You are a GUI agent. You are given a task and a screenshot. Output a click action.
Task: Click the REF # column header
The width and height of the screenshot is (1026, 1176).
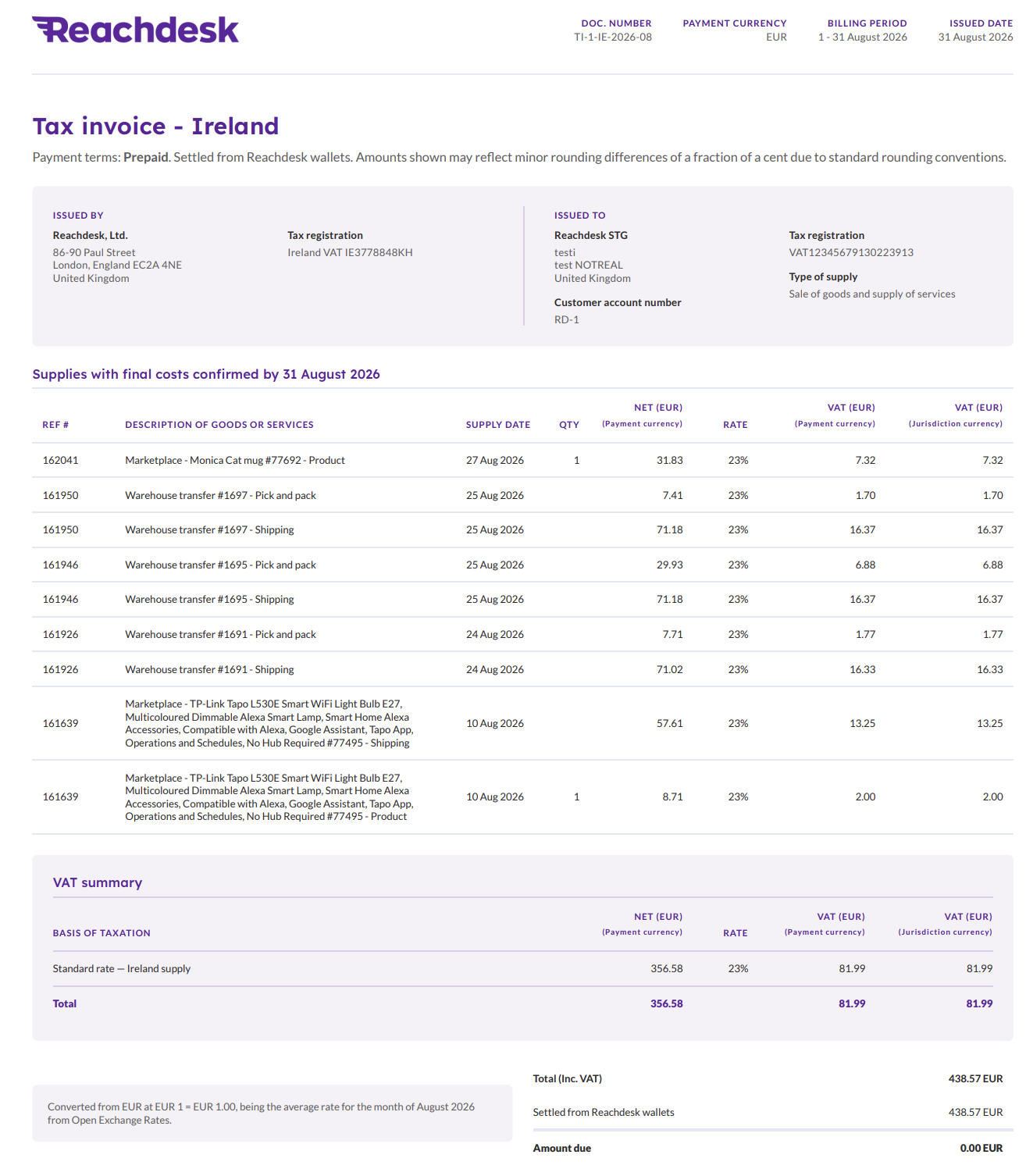pos(55,425)
